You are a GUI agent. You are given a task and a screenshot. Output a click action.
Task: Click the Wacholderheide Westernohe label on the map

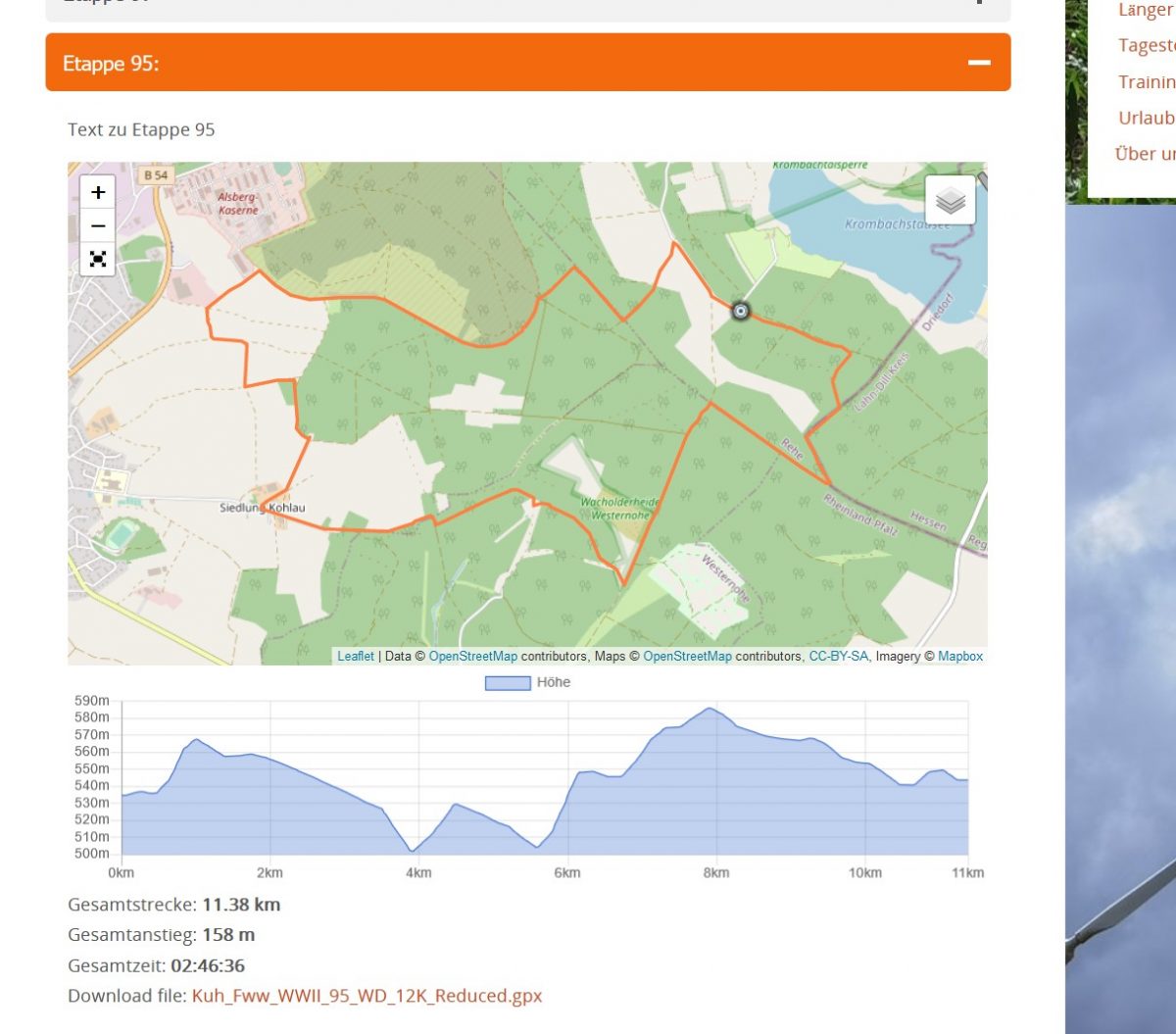[620, 508]
